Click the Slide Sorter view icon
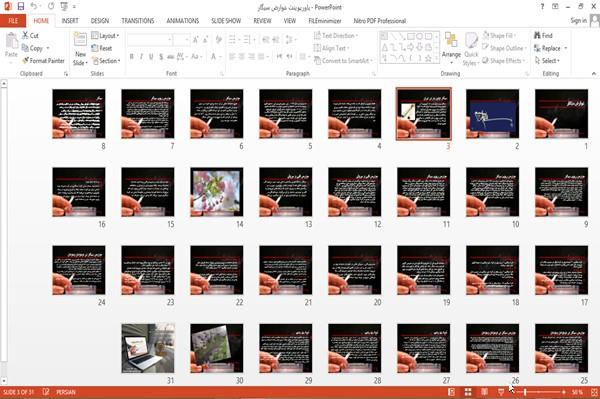The height and width of the screenshot is (399, 600). [x=468, y=392]
